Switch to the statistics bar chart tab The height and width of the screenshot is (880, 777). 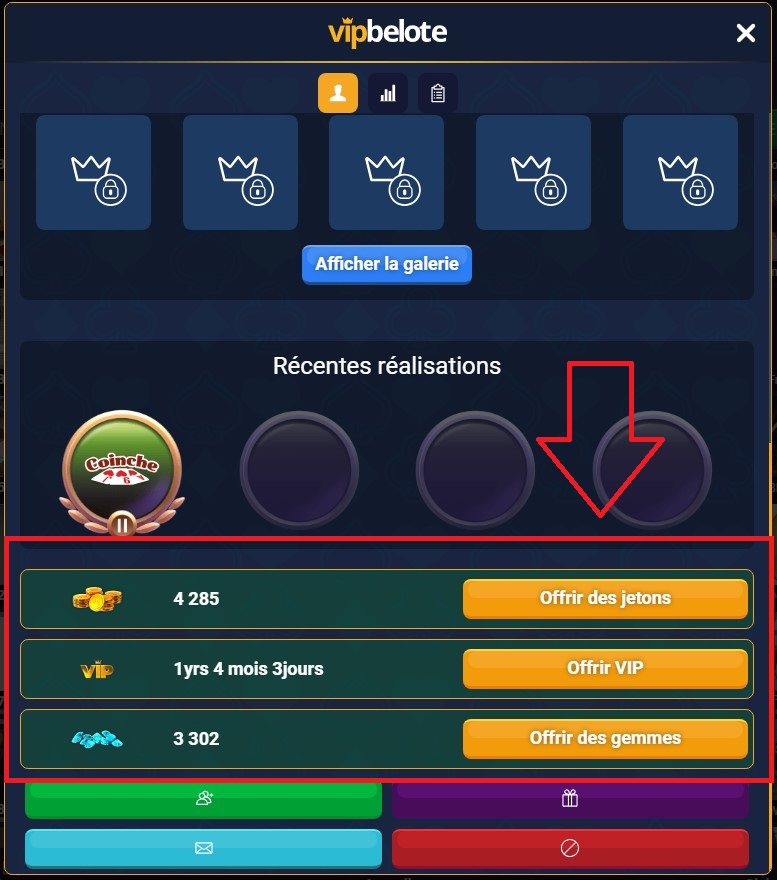388,93
